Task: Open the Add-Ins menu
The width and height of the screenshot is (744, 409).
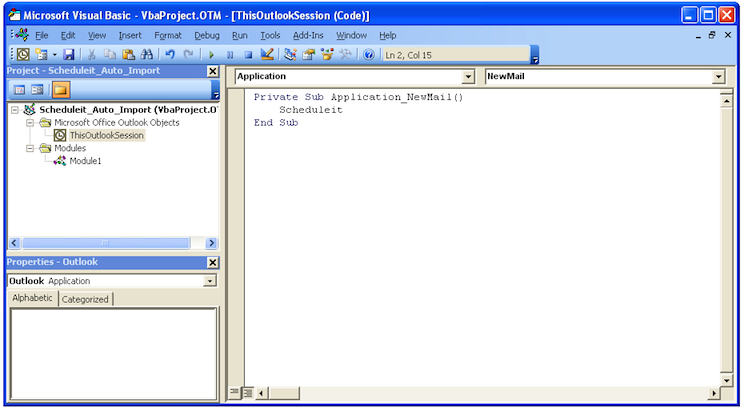Action: point(308,36)
